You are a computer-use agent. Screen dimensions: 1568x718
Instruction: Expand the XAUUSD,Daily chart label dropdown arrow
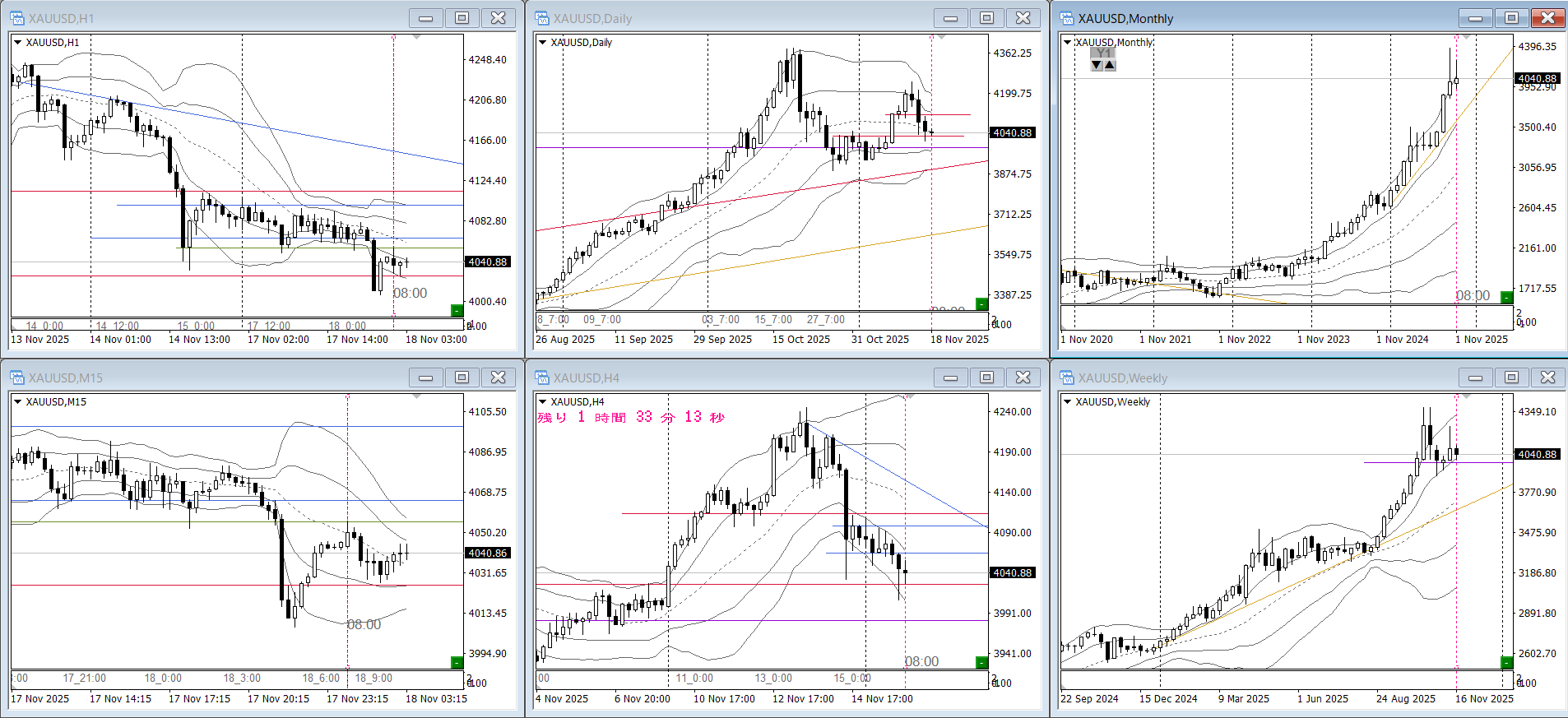point(542,43)
